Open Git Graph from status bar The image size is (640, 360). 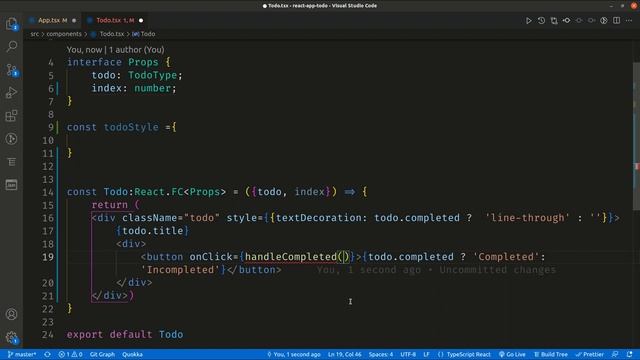(x=102, y=354)
